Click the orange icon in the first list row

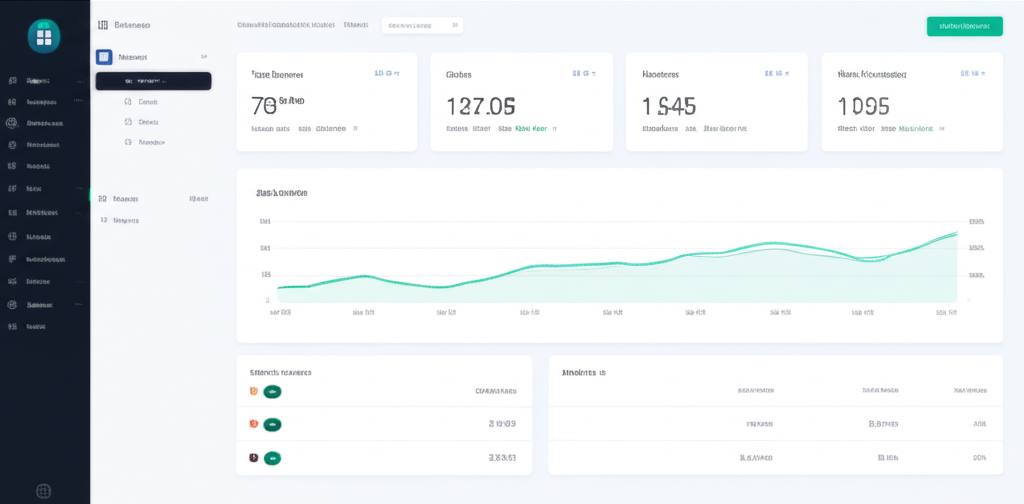pyautogui.click(x=253, y=393)
